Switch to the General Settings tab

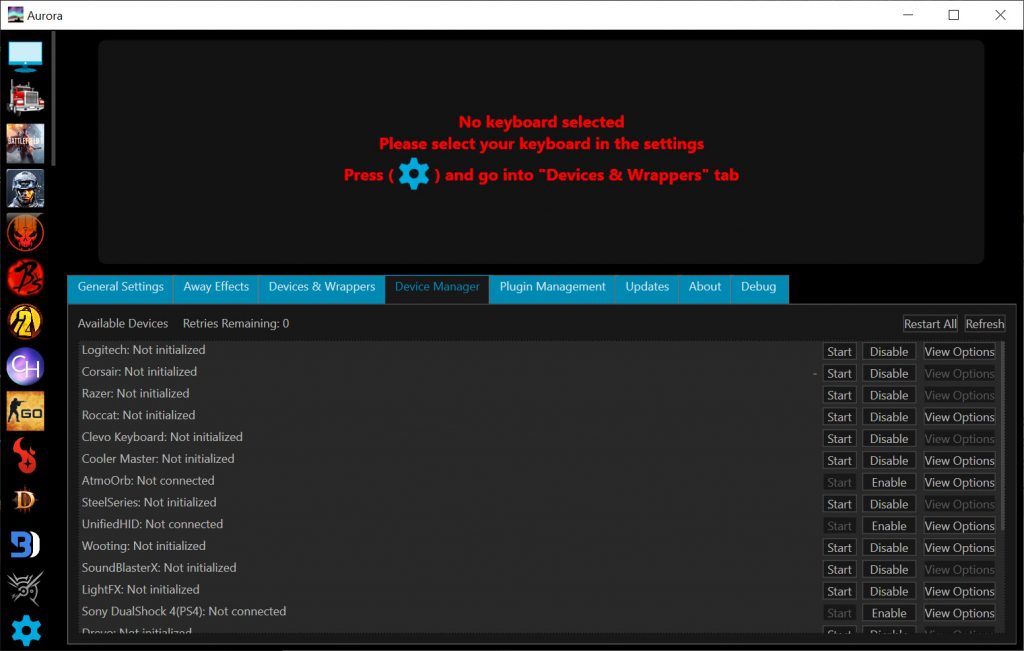121,287
